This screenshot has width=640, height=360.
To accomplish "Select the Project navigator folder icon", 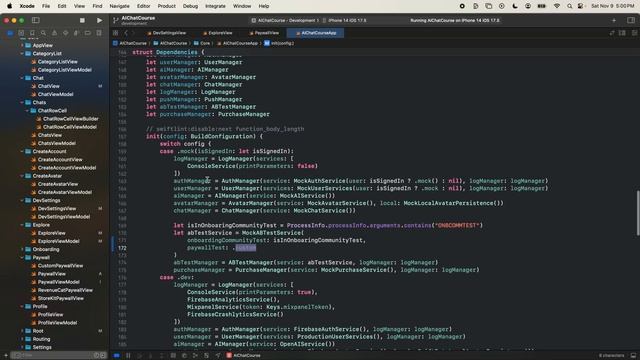I will (10, 33).
